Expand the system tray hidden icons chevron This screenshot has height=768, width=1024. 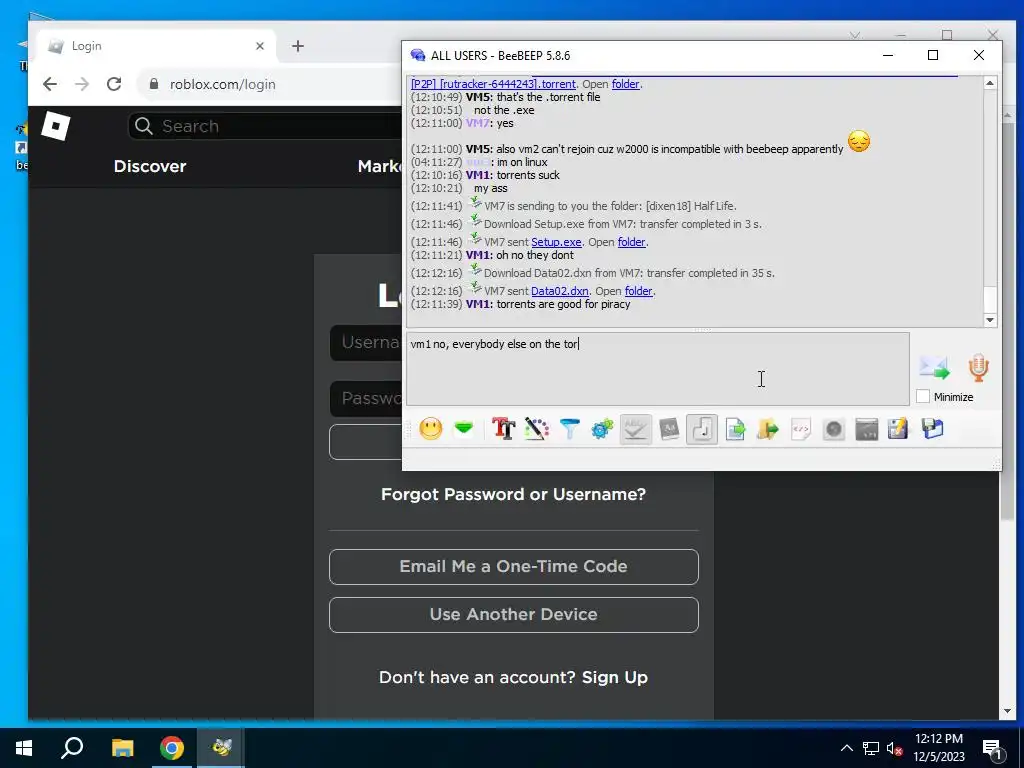(x=846, y=748)
